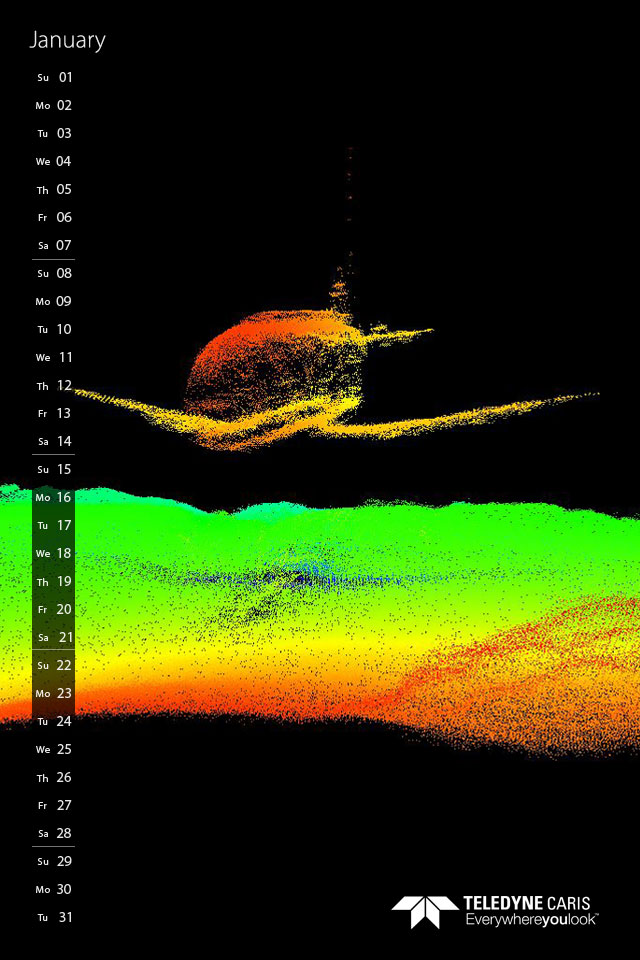640x960 pixels.
Task: Select Friday 06 date row
Action: coord(54,217)
